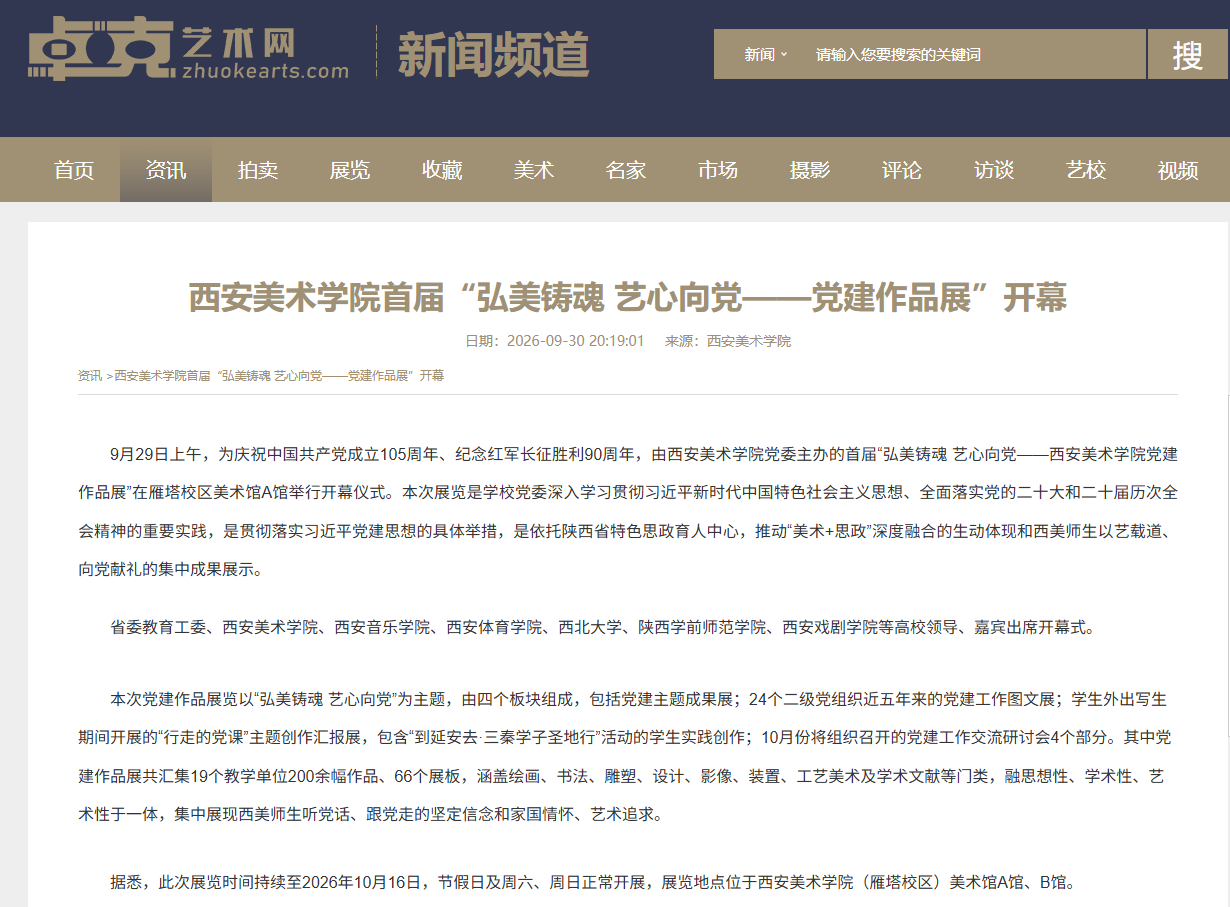Viewport: 1230px width, 907px height.
Task: Click the source text 来源：西安美术学院
Action: pyautogui.click(x=728, y=341)
